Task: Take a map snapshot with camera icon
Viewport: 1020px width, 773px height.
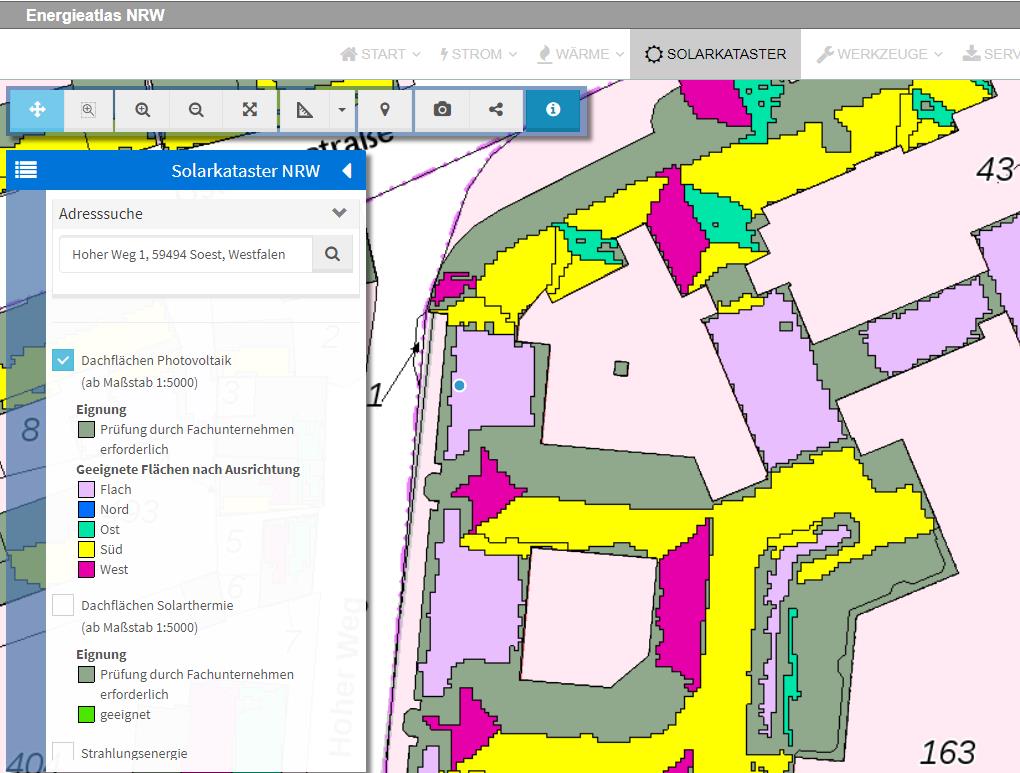Action: pyautogui.click(x=442, y=110)
